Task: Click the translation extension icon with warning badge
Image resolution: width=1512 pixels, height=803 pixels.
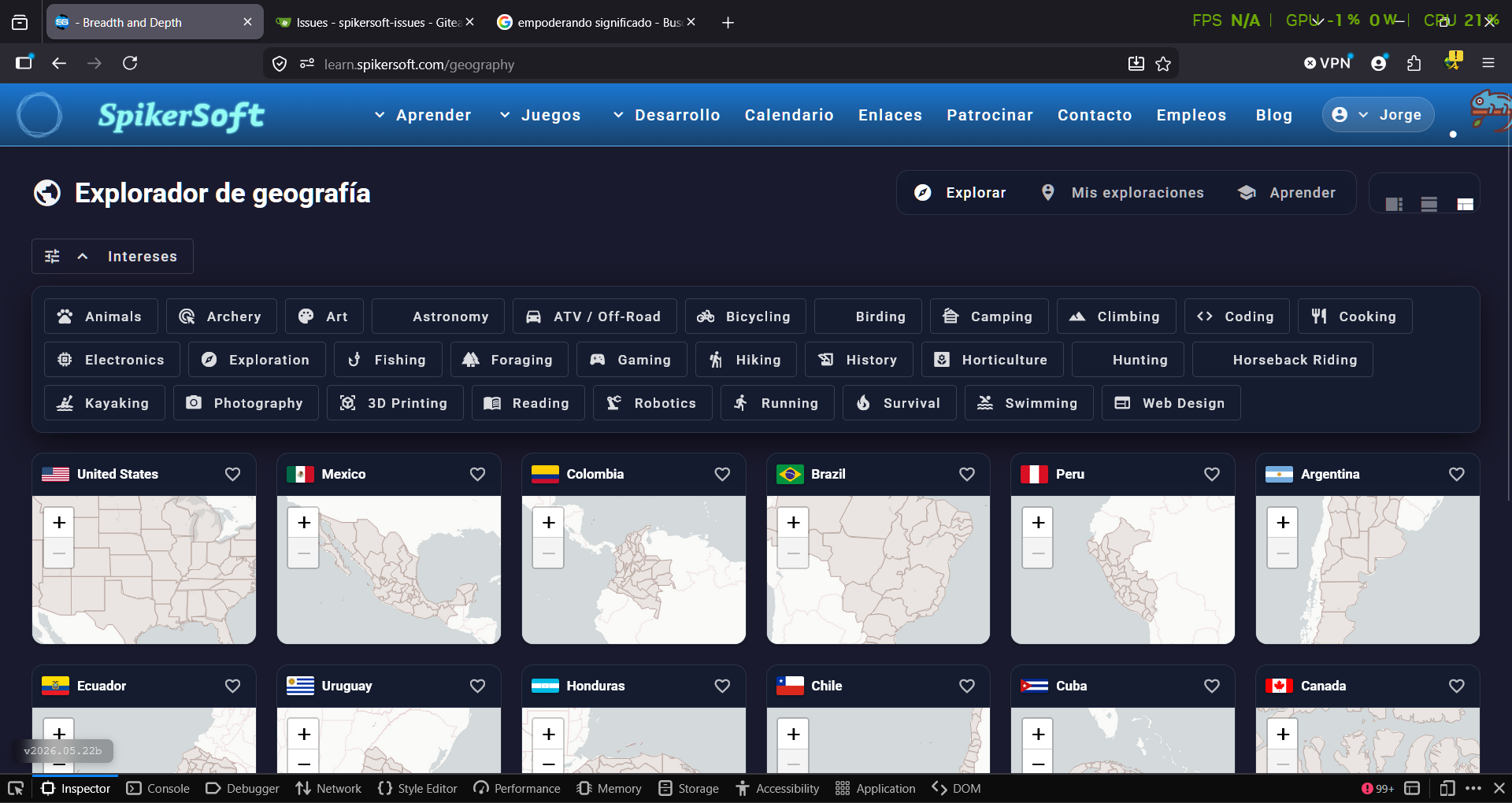Action: (1453, 62)
